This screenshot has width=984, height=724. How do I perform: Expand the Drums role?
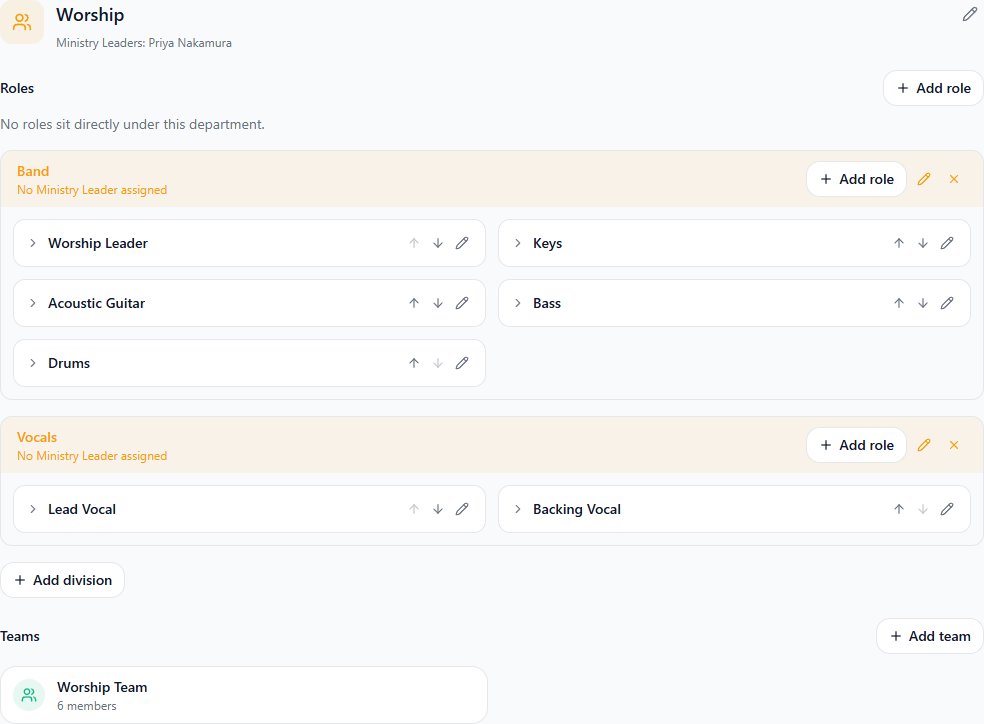(x=33, y=363)
